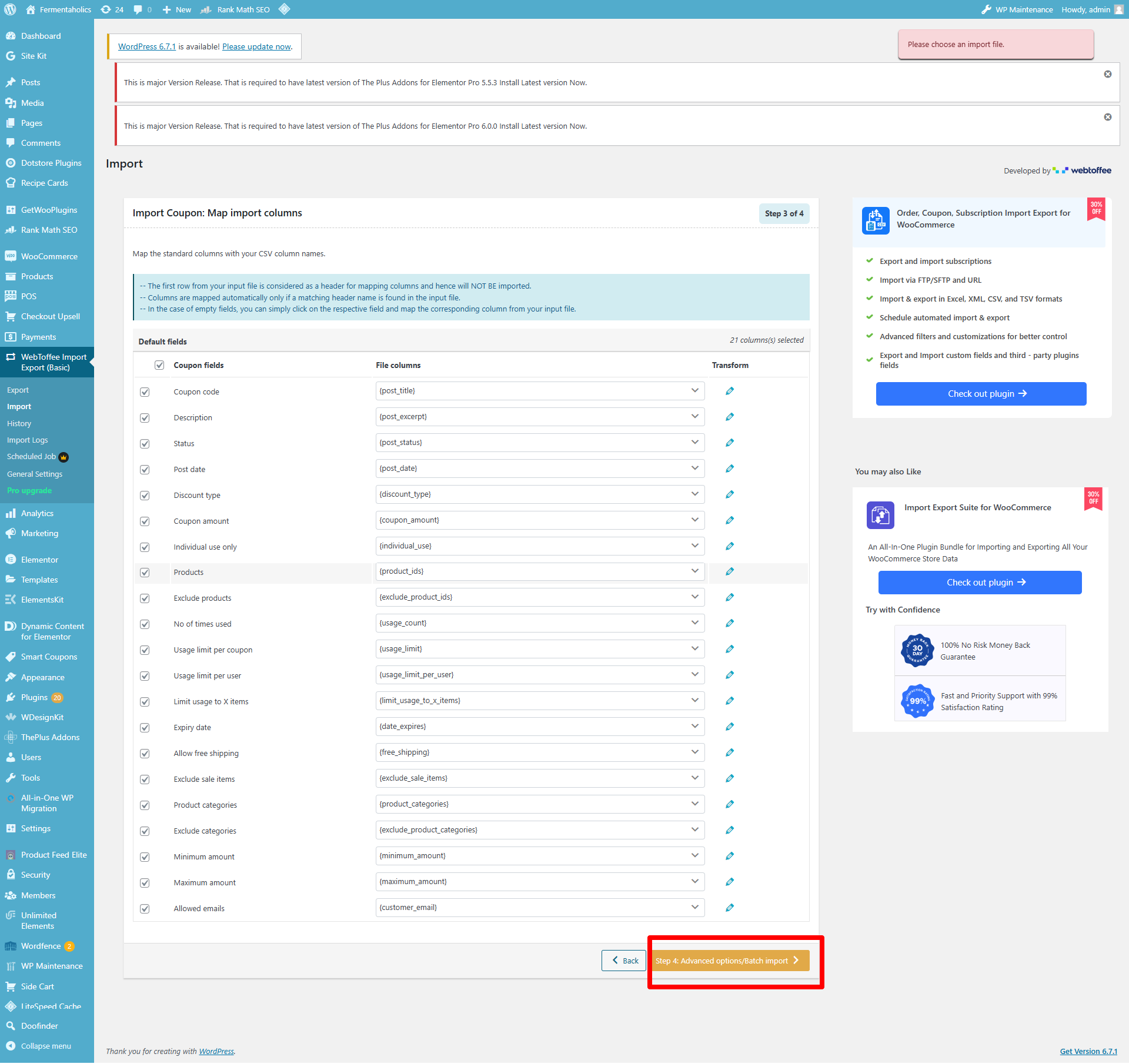
Task: Uncheck the Exclude sale items checkbox
Action: (x=145, y=779)
